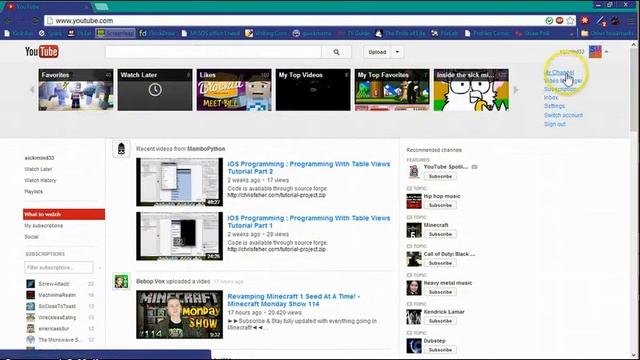Open Playlists in left sidebar
Viewport: 640px width, 360px height.
(33, 191)
